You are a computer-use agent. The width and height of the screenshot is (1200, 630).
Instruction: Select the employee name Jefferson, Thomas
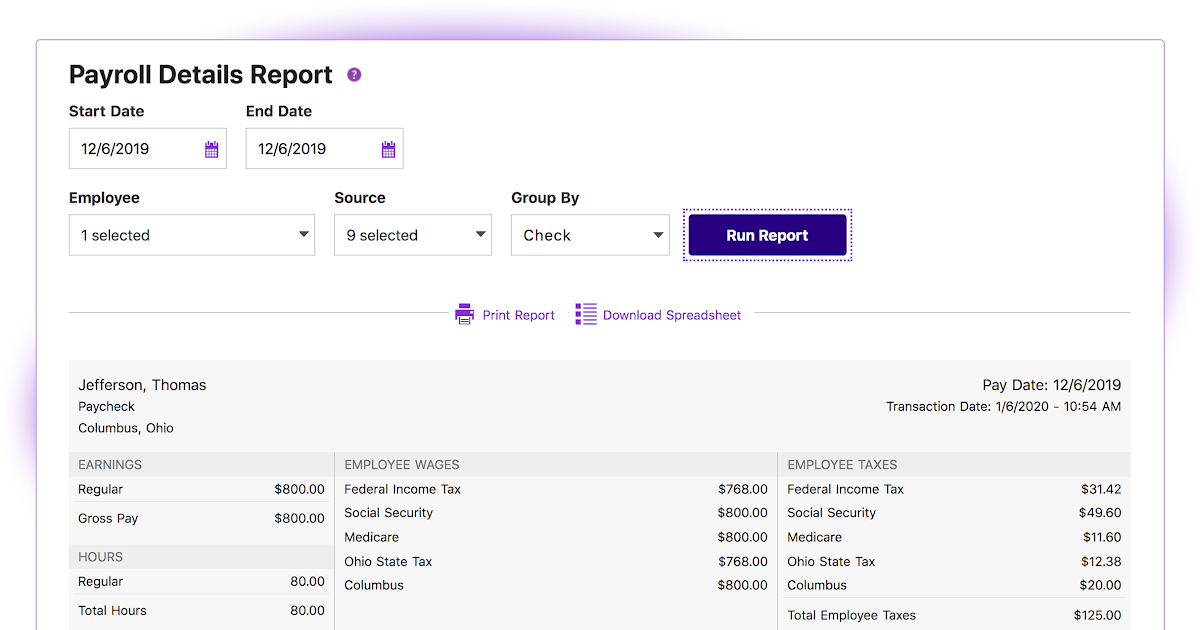click(142, 385)
